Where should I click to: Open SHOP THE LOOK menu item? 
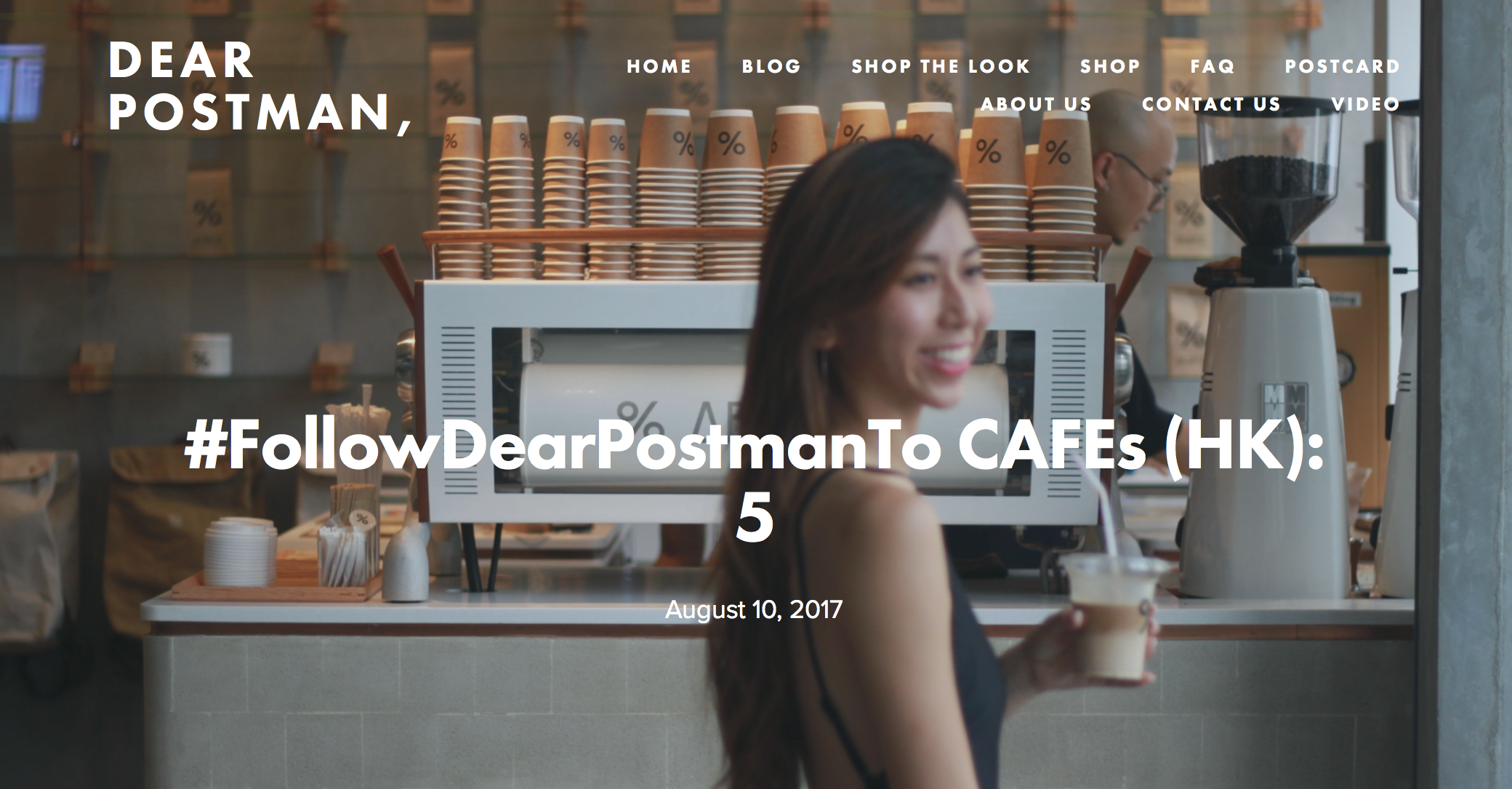[941, 66]
